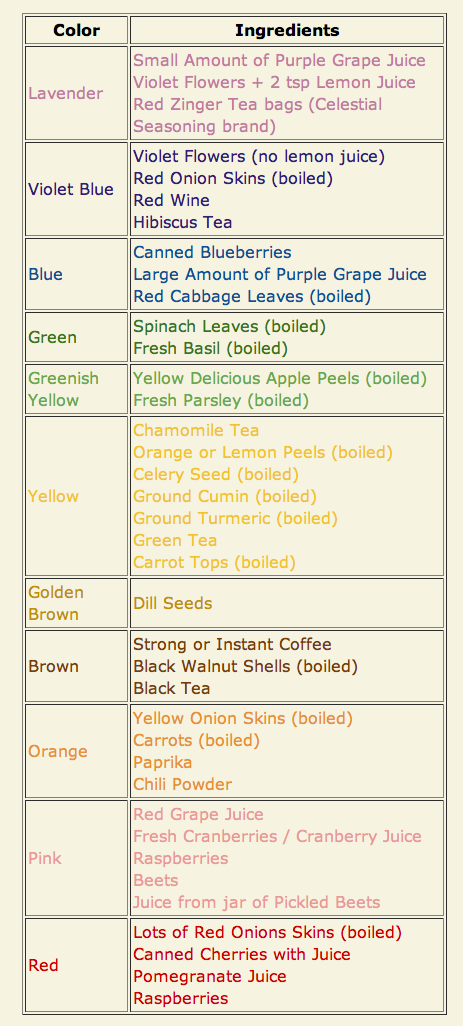463x1026 pixels.
Task: Click Juice from jar of Pickled Beets
Action: click(256, 902)
